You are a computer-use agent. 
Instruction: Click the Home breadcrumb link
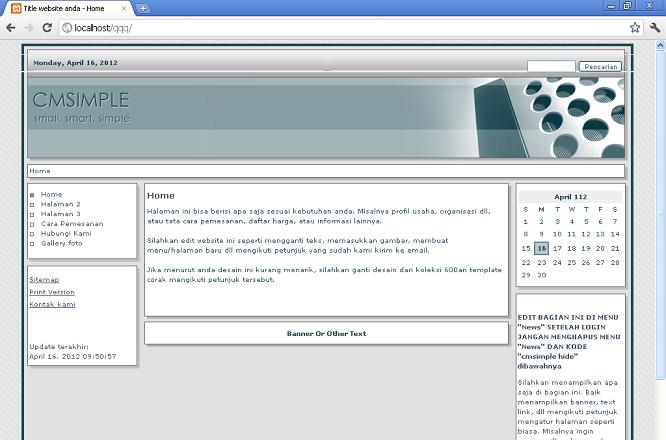coord(40,171)
